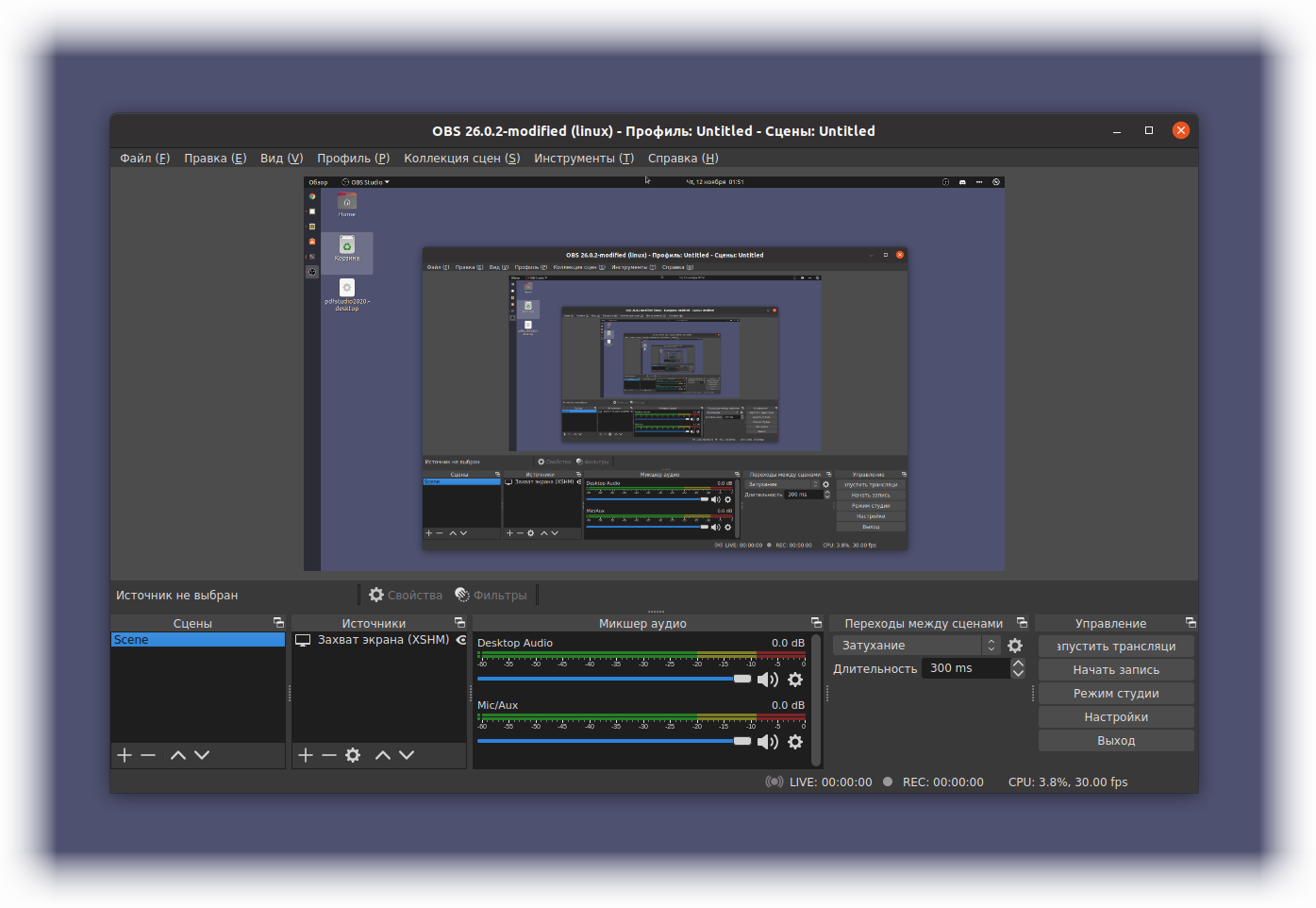Open transition properties gear next to Затухание
The image size is (1316, 908).
point(1015,646)
